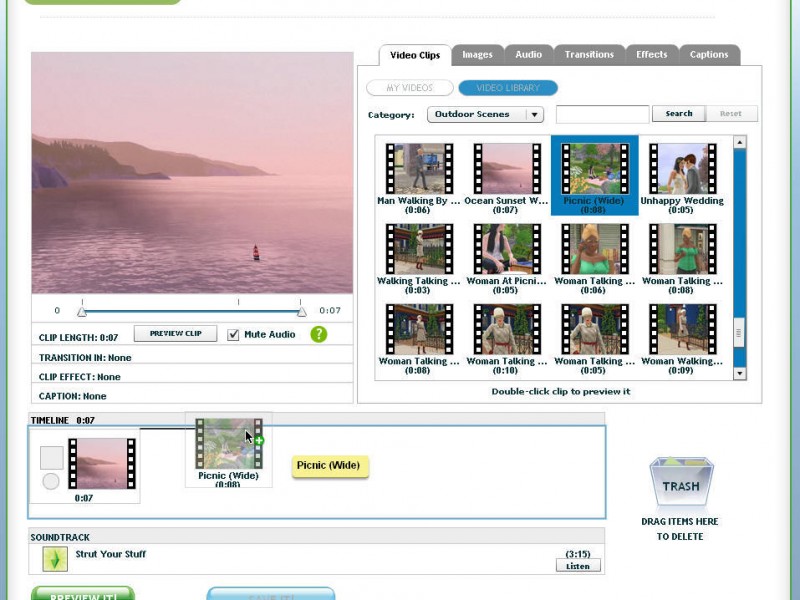
Task: Switch to Video Library view
Action: coord(508,88)
